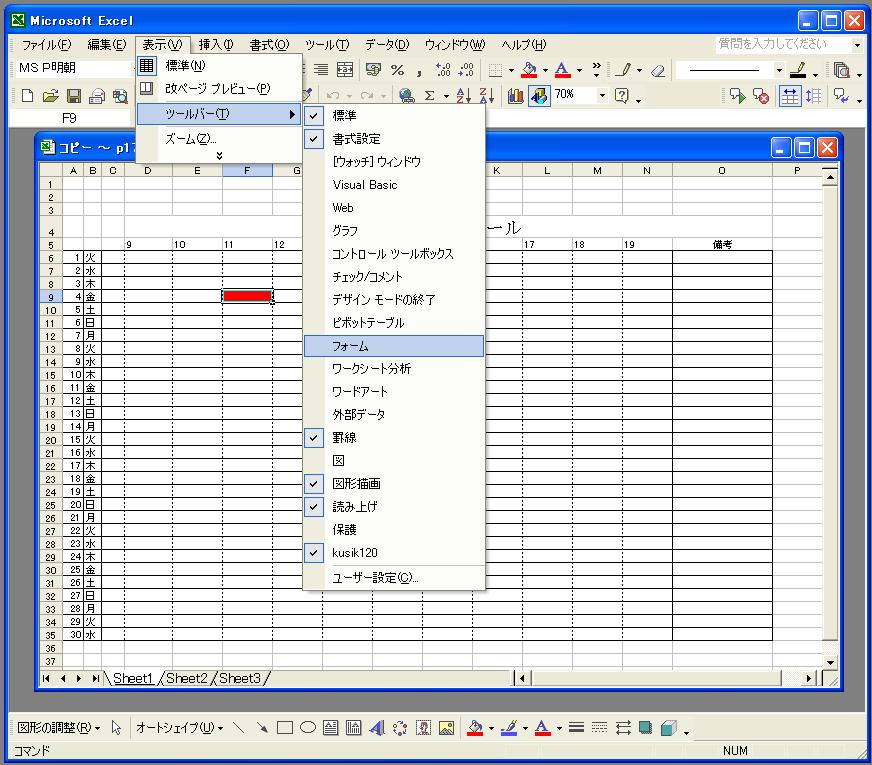Viewport: 872px width, 765px height.
Task: Open the Font Color dropdown arrow in formatting toolbar
Action: click(579, 71)
